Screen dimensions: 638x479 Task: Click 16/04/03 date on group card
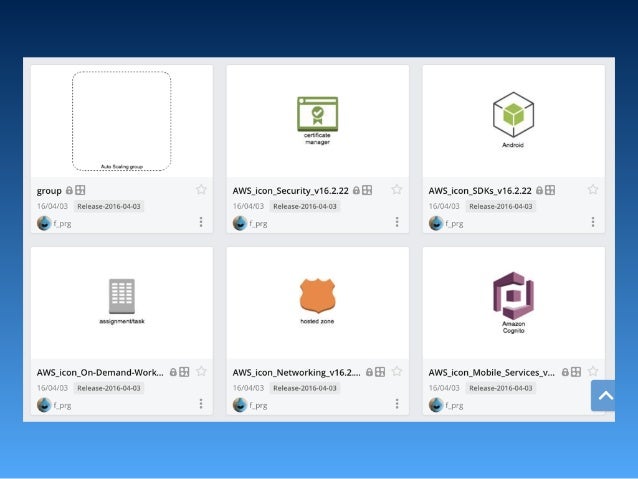click(x=52, y=206)
